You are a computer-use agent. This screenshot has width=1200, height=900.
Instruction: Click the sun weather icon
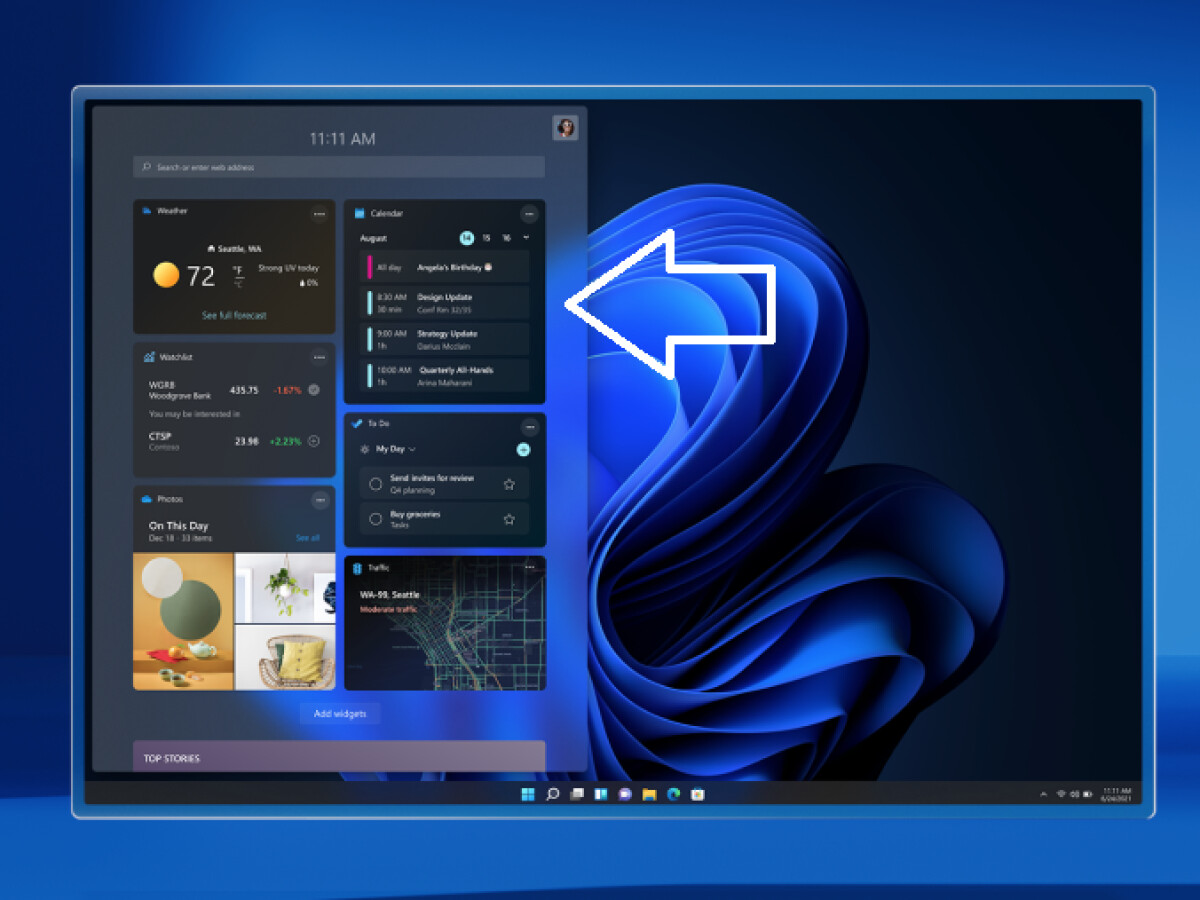[166, 275]
